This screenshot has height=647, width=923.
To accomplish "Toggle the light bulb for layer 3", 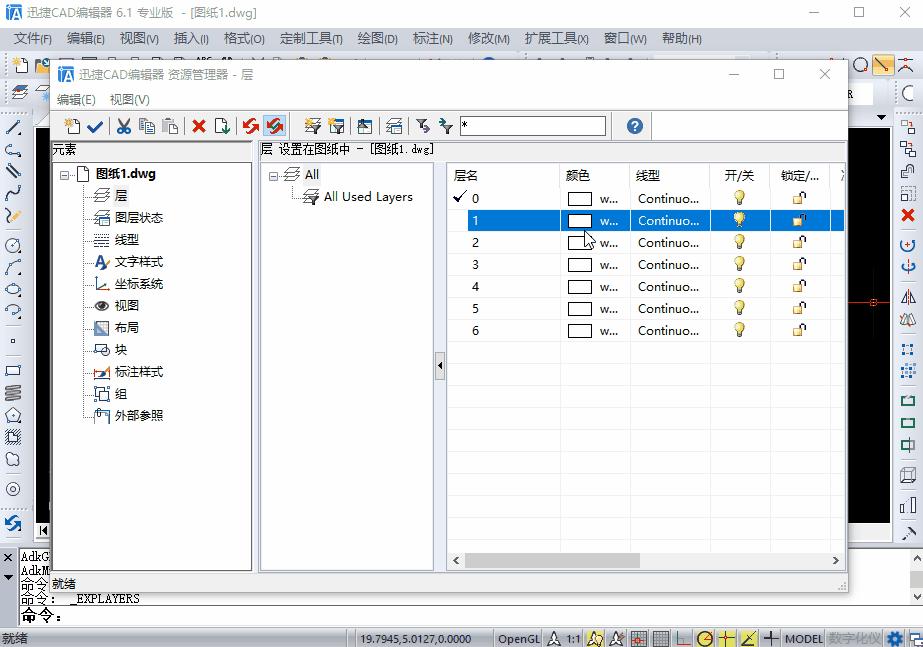I will [740, 265].
